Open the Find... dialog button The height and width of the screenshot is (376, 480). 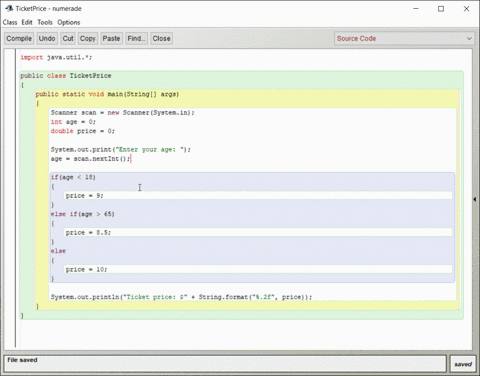[x=136, y=39]
